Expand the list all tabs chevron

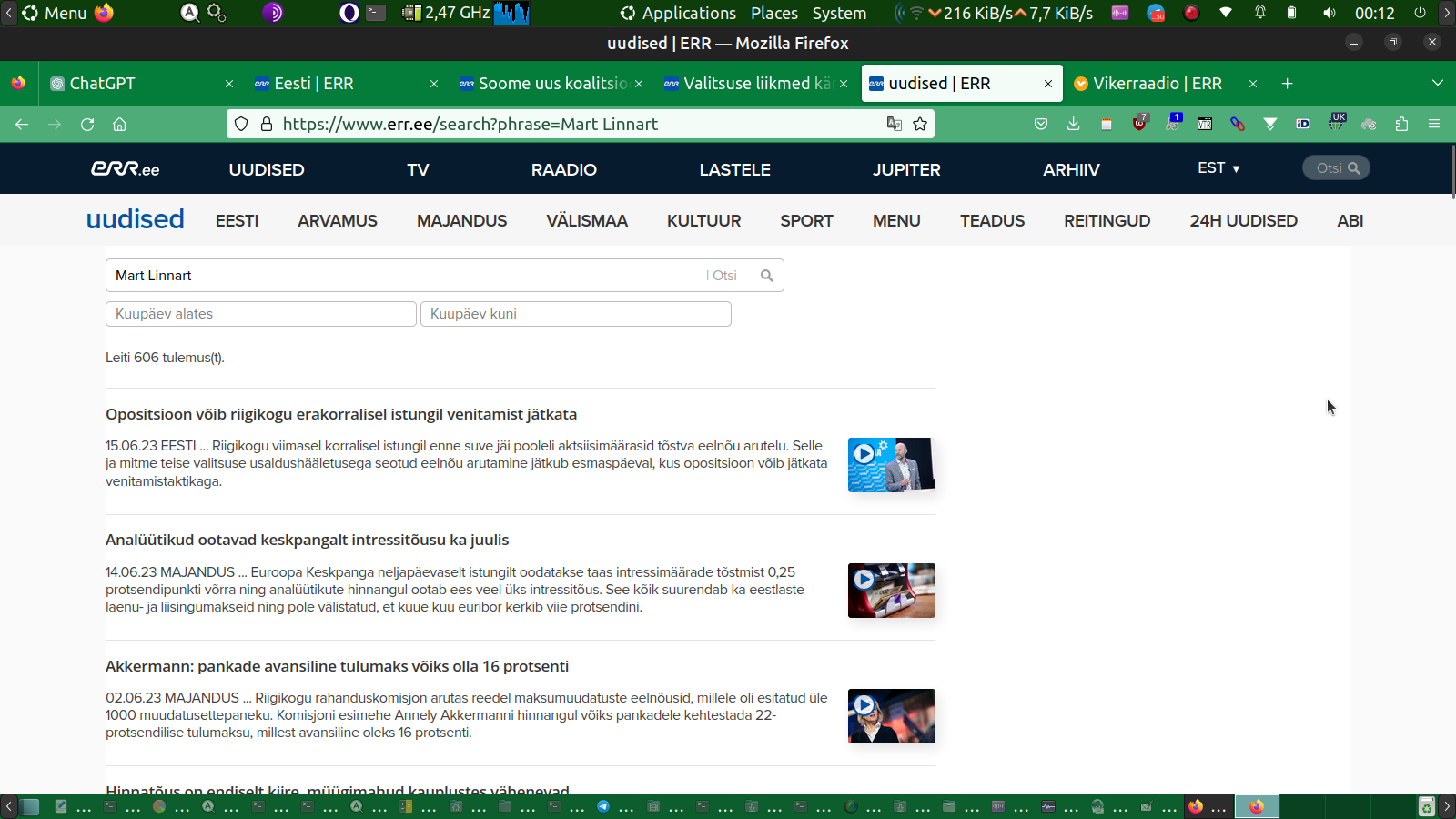pos(1438,84)
